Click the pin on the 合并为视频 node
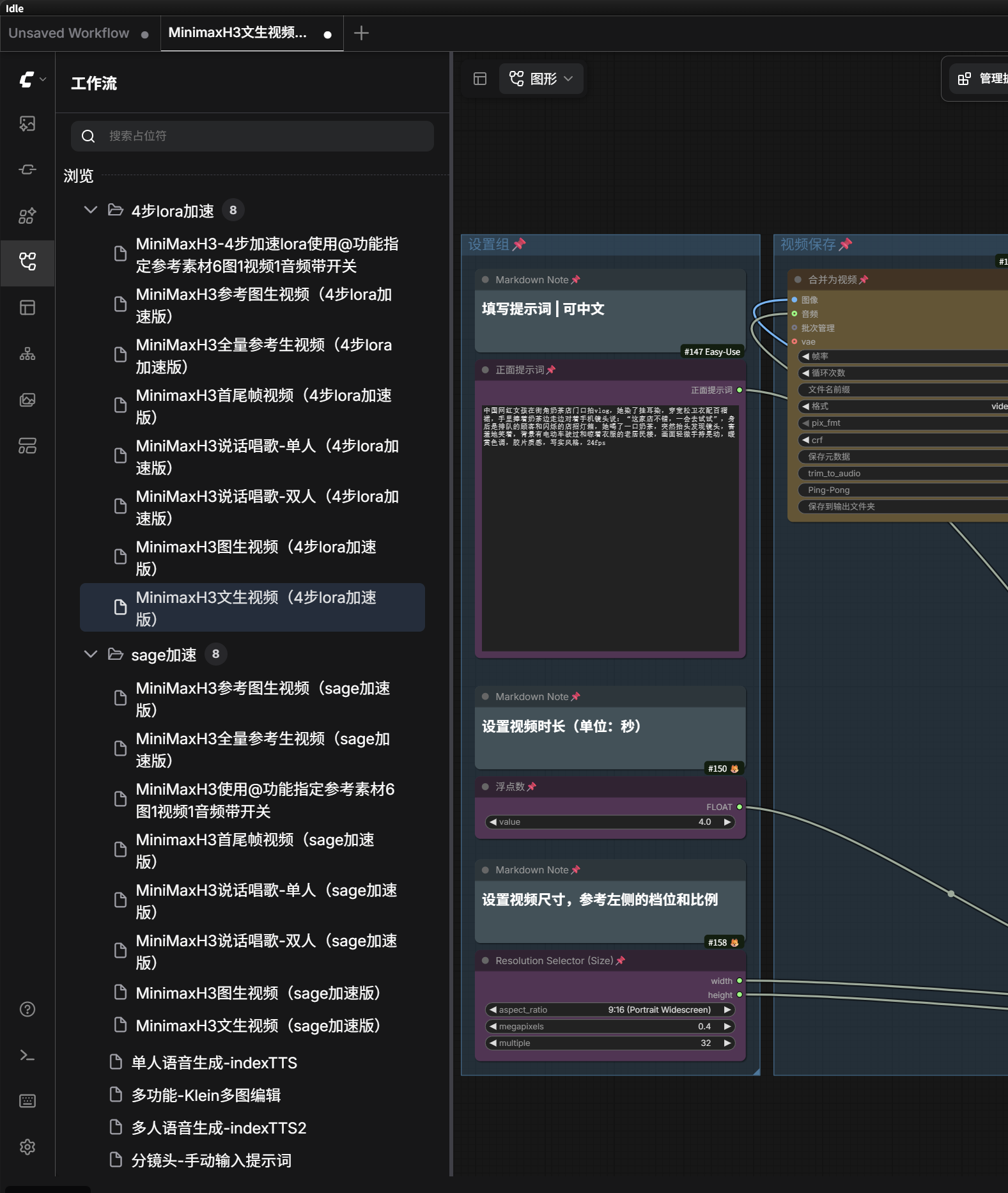1008x1193 pixels. 864,280
